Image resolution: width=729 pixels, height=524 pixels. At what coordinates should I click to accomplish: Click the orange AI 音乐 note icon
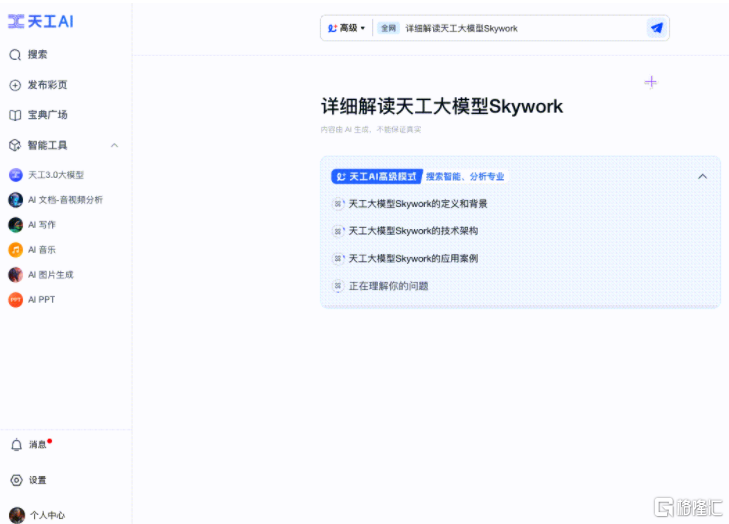click(15, 250)
